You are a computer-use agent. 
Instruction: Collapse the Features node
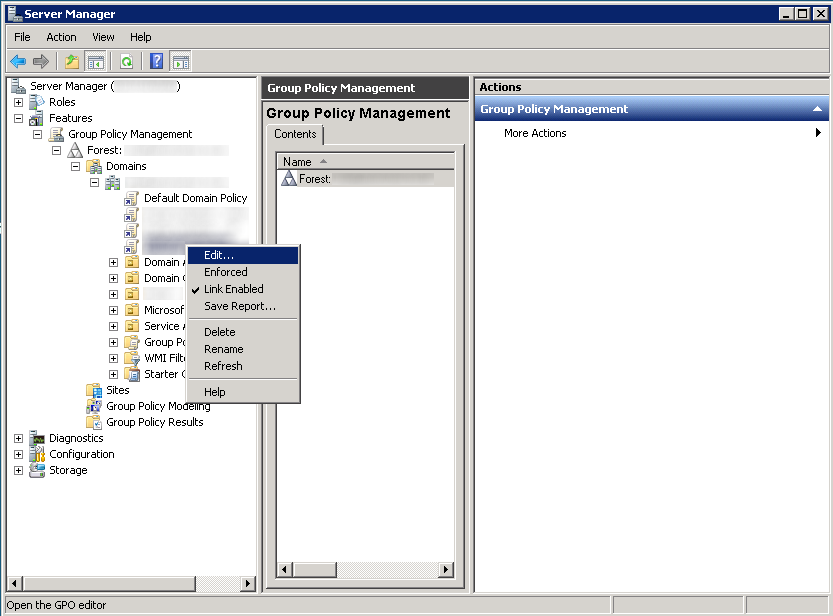[19, 118]
